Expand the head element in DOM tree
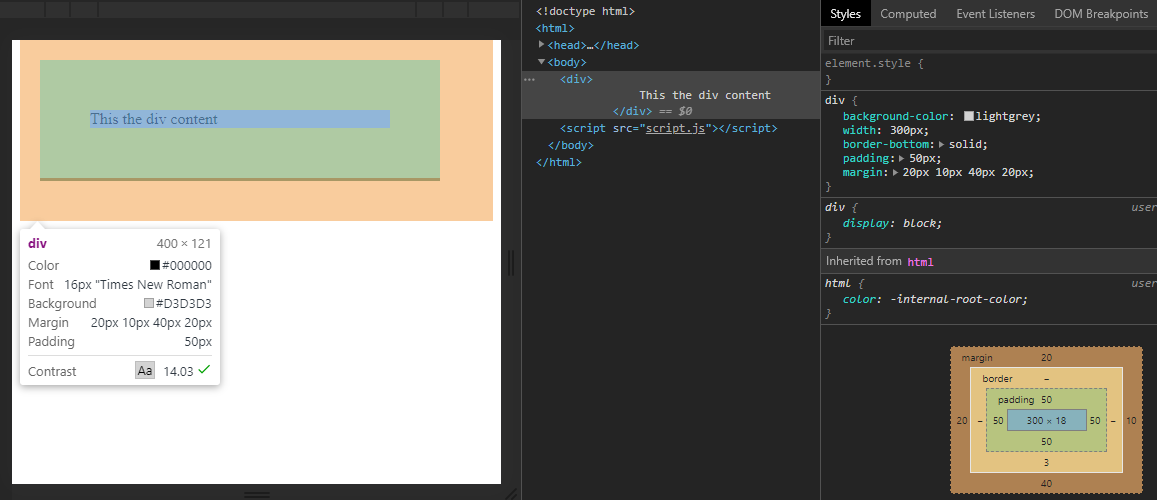 (x=542, y=45)
